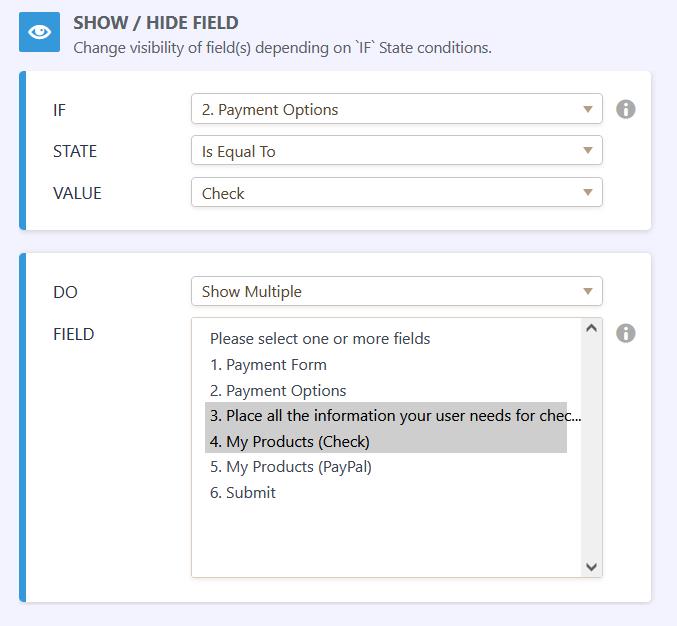Deselect '3. Place all the information' field entry
Image resolution: width=677 pixels, height=626 pixels.
pyautogui.click(x=386, y=416)
